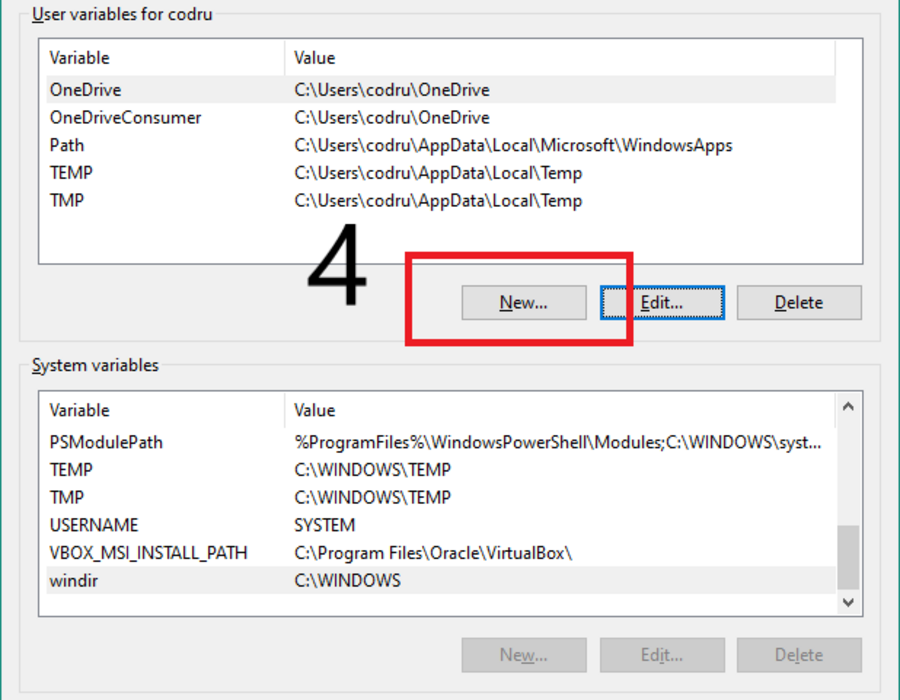Click Edit... under system variables
Screen dimensions: 900x700
click(662, 655)
